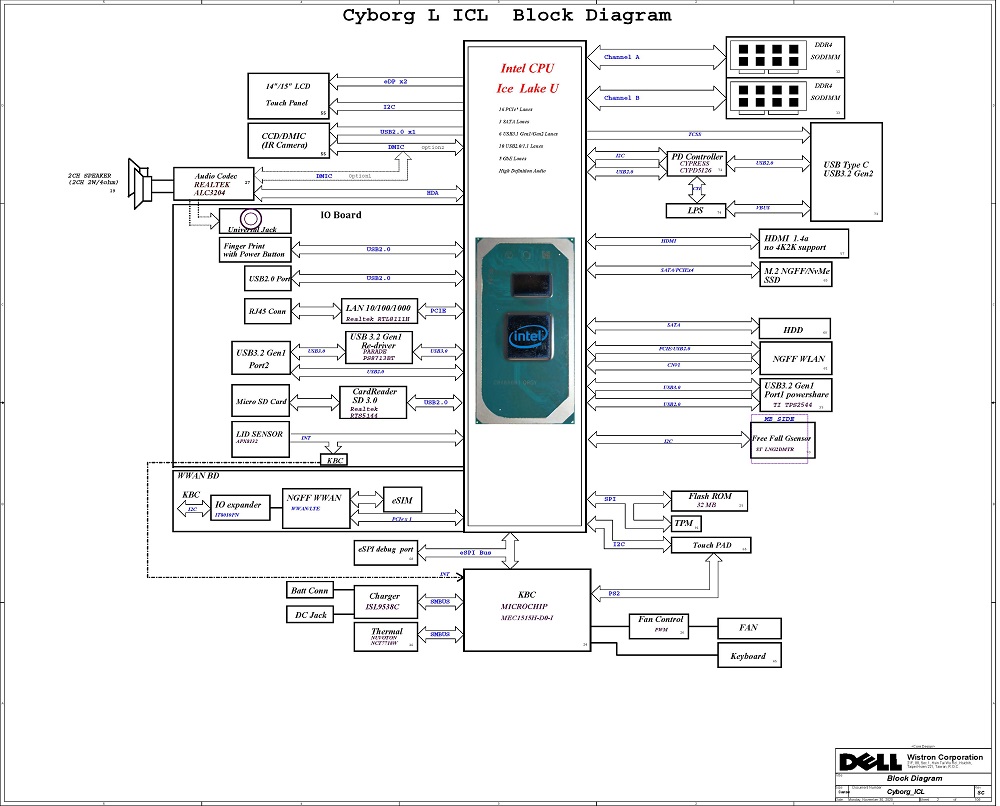Click the small 'KBC' box in IO Board
This screenshot has width=1000, height=806.
point(334,460)
